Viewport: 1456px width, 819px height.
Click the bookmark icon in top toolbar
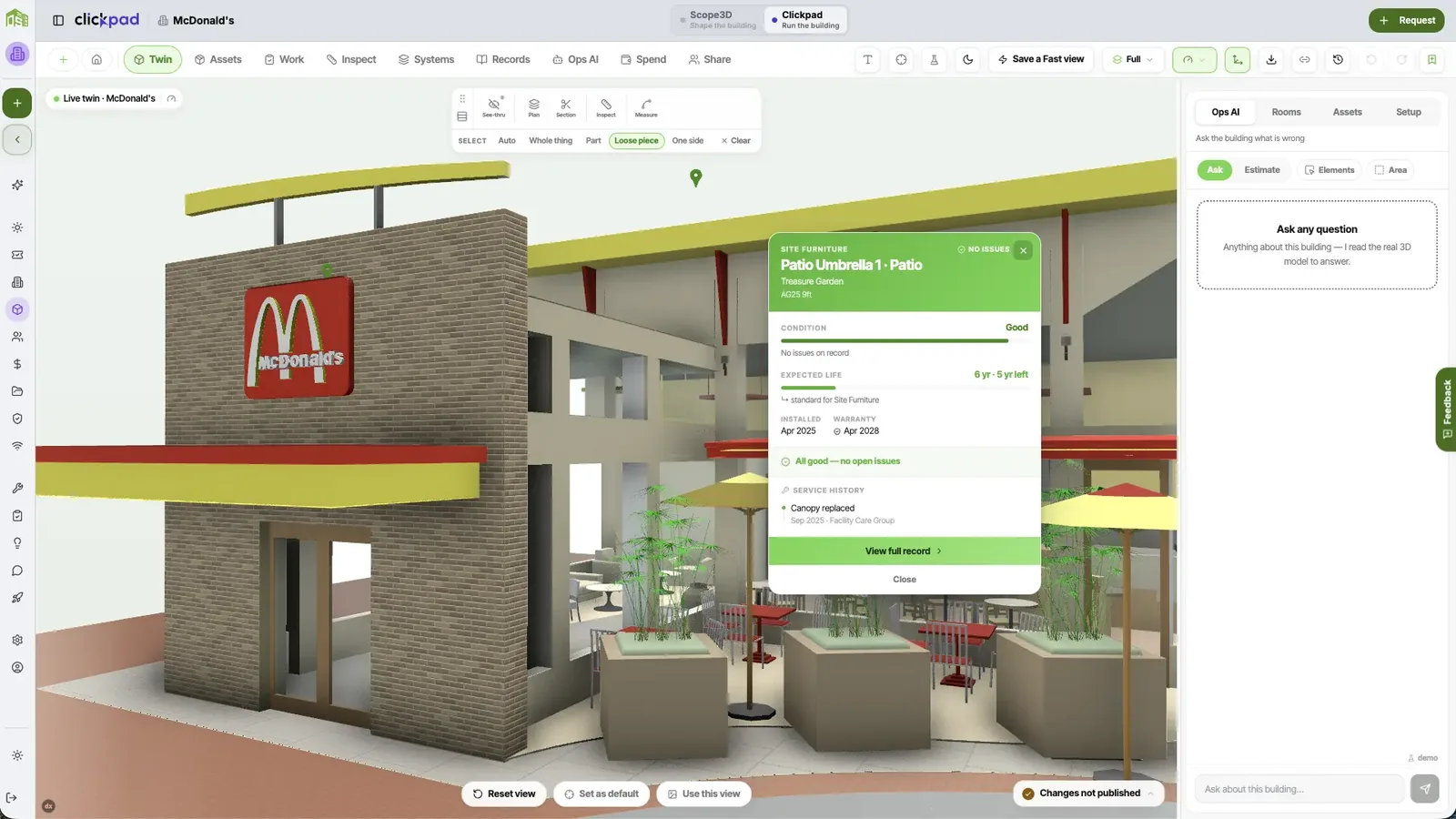pyautogui.click(x=1432, y=59)
